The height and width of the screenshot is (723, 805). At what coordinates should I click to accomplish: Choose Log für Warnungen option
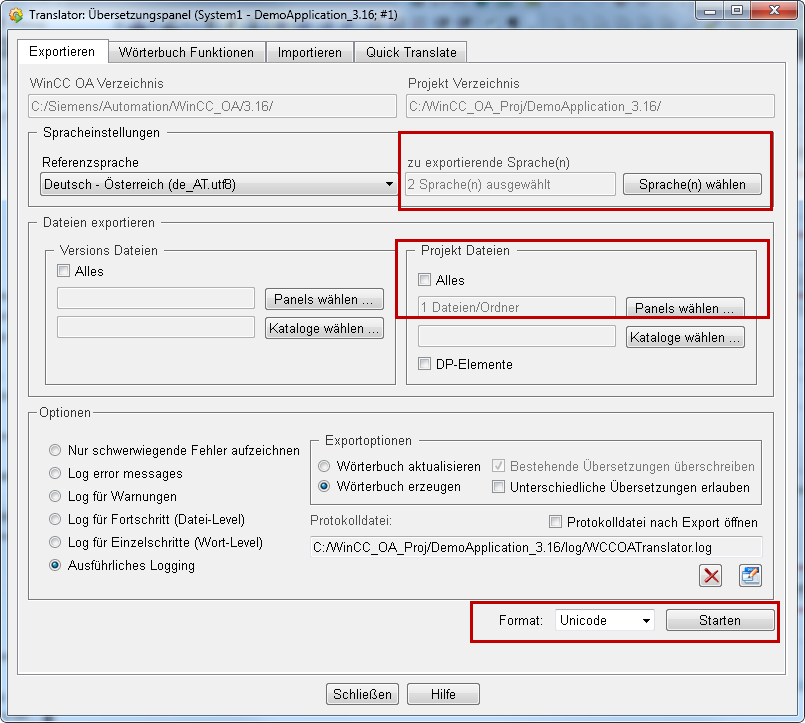coord(55,496)
